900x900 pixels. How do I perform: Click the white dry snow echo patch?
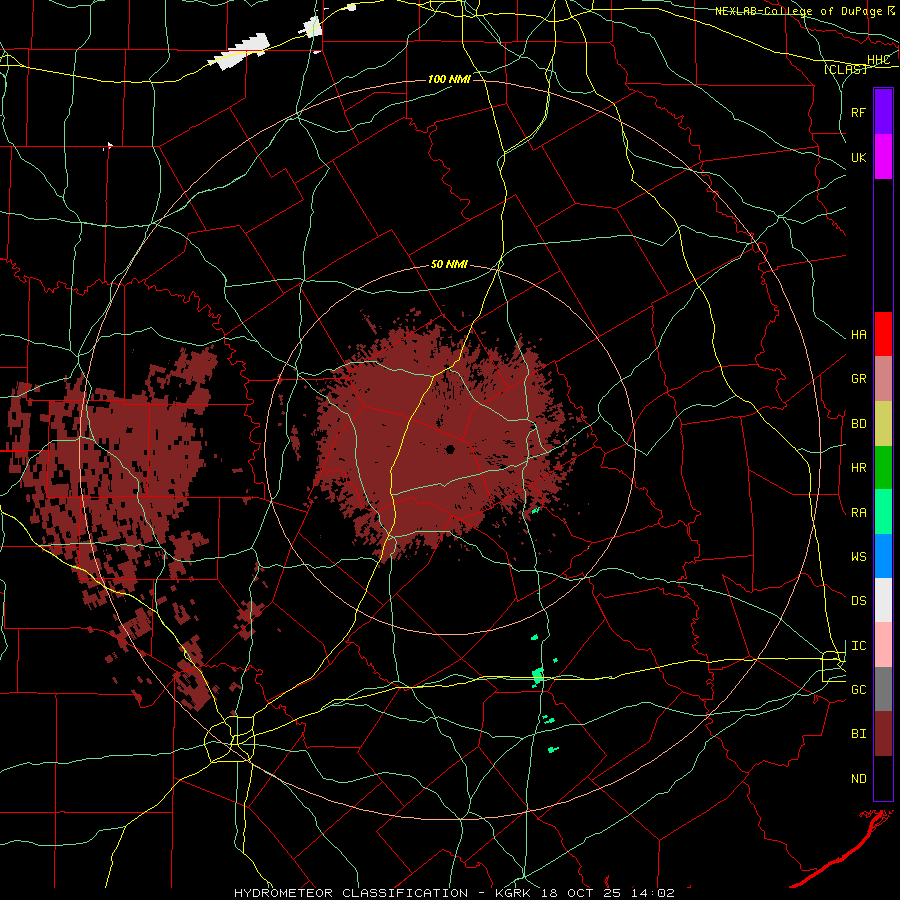tap(240, 51)
